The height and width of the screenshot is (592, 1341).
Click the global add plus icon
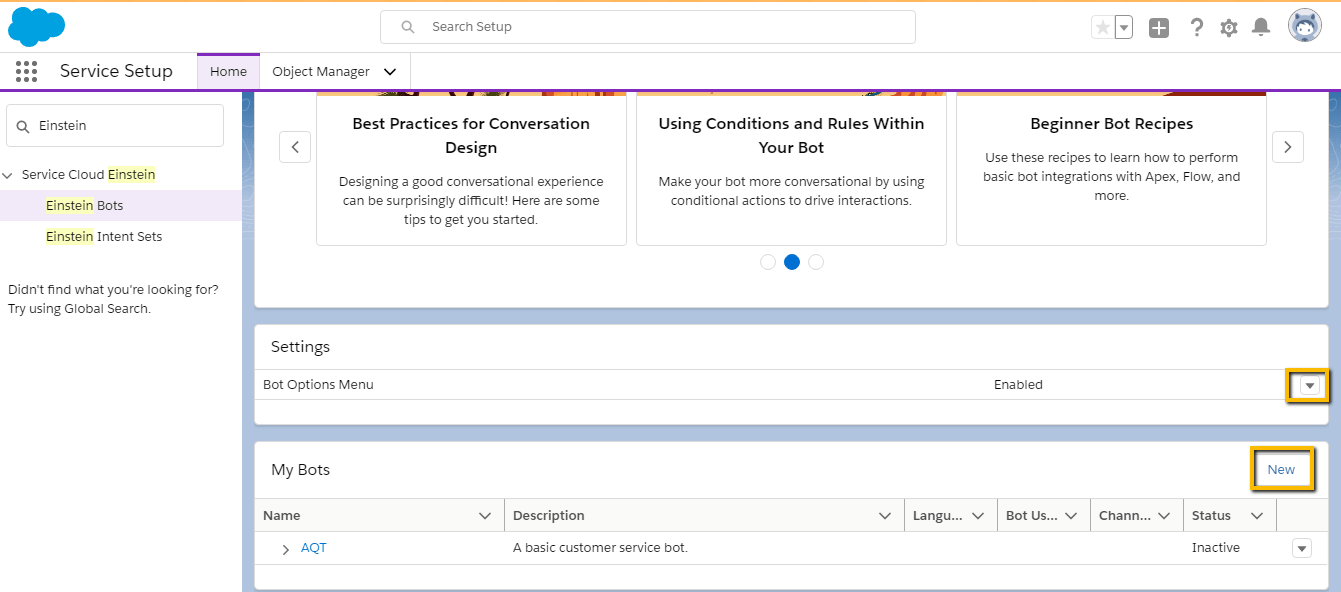1159,27
